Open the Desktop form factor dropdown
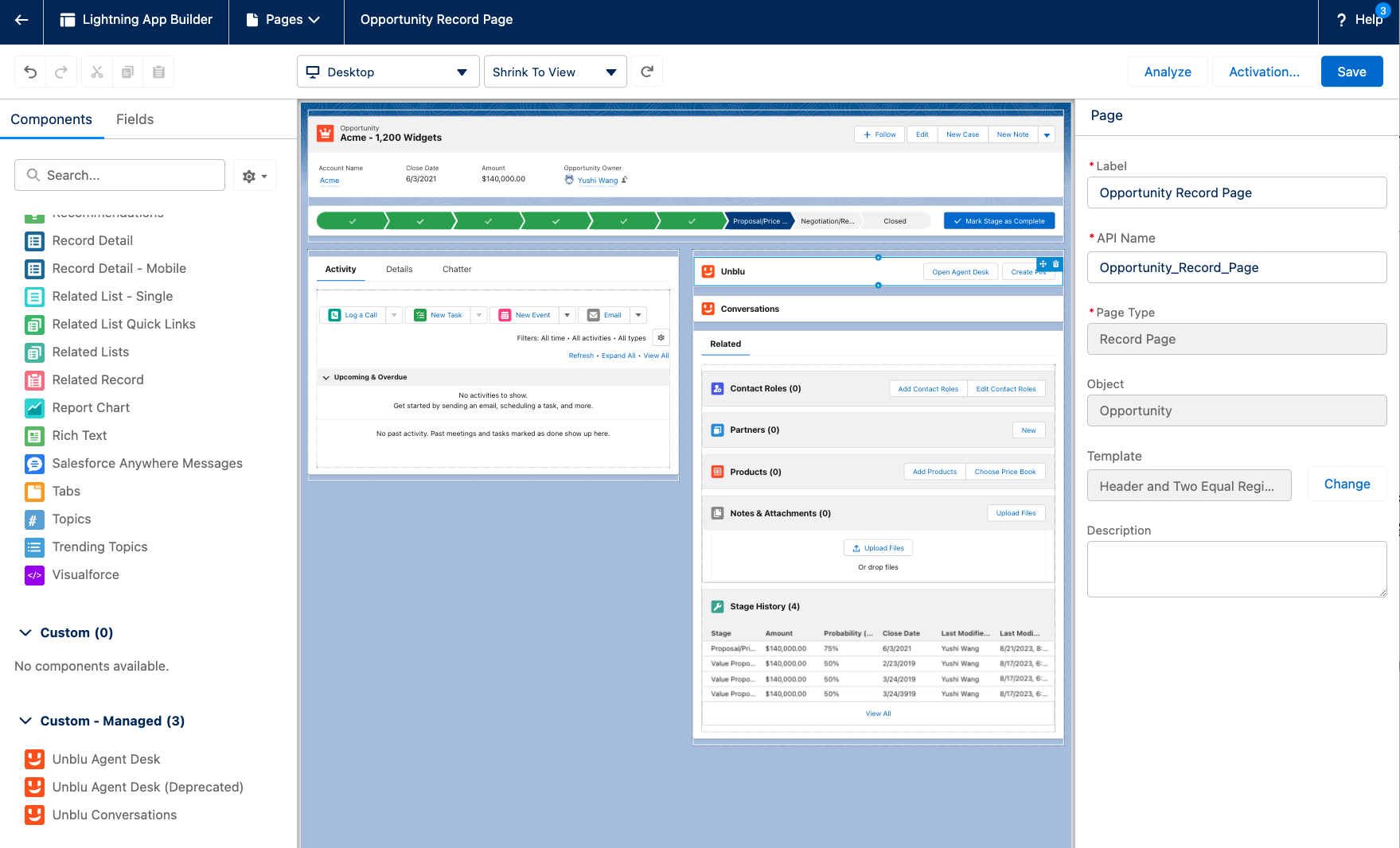This screenshot has width=1400, height=848. (x=388, y=72)
